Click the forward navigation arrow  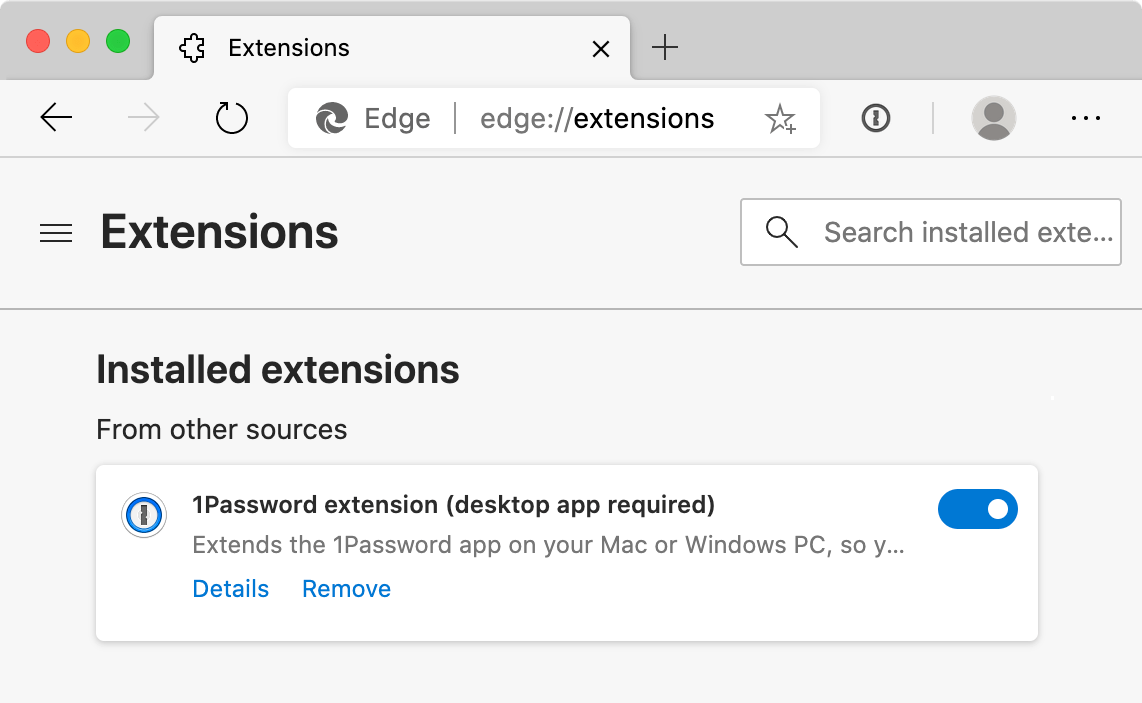pyautogui.click(x=143, y=117)
